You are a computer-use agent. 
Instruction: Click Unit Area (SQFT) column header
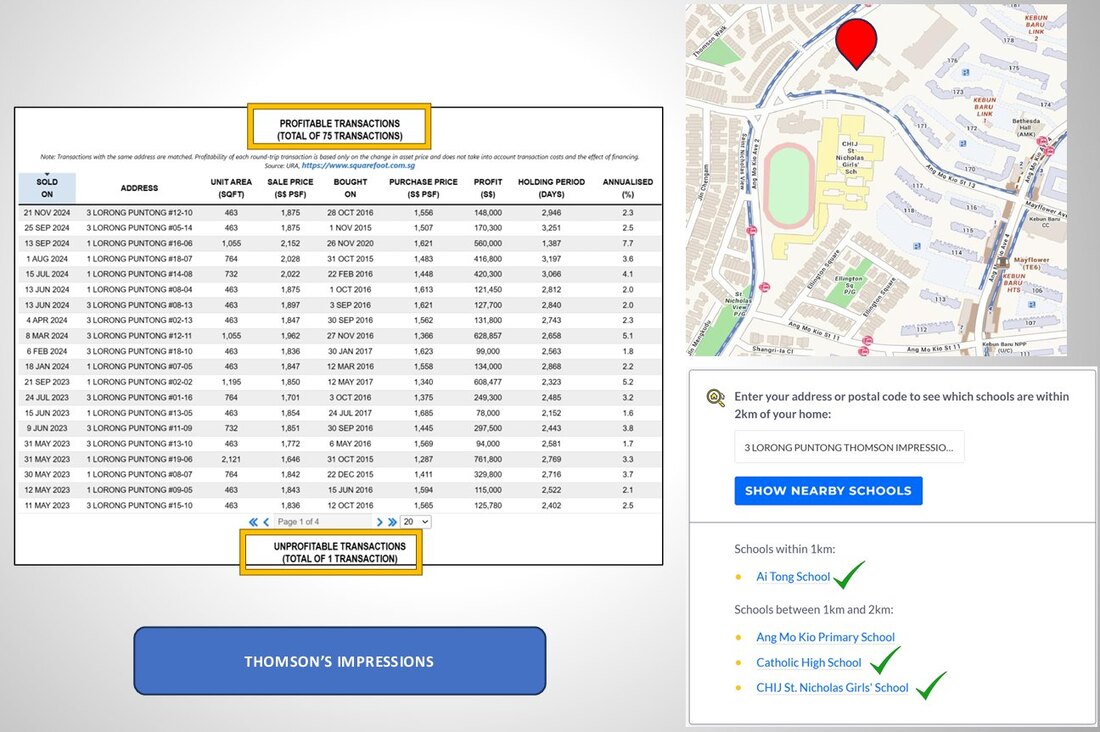click(231, 187)
